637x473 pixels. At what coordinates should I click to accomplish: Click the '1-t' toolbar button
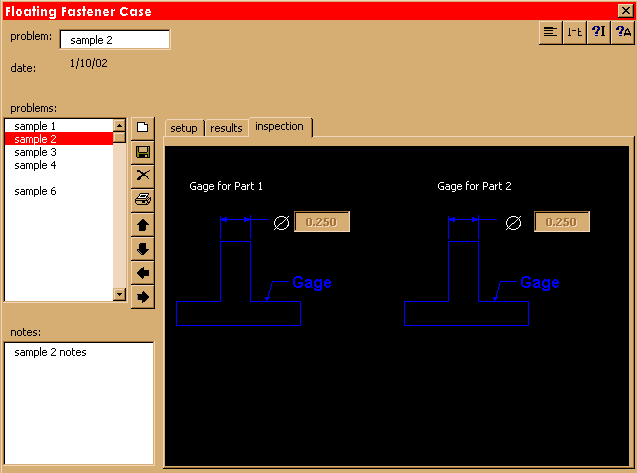pos(574,32)
